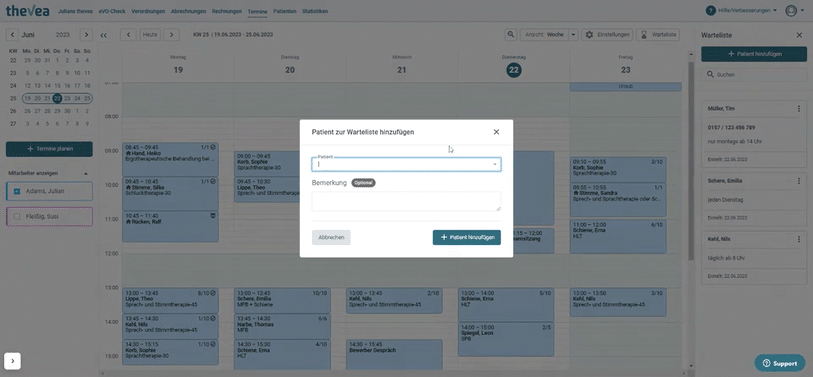The image size is (813, 377).
Task: Open the help question mark icon
Action: (x=711, y=10)
